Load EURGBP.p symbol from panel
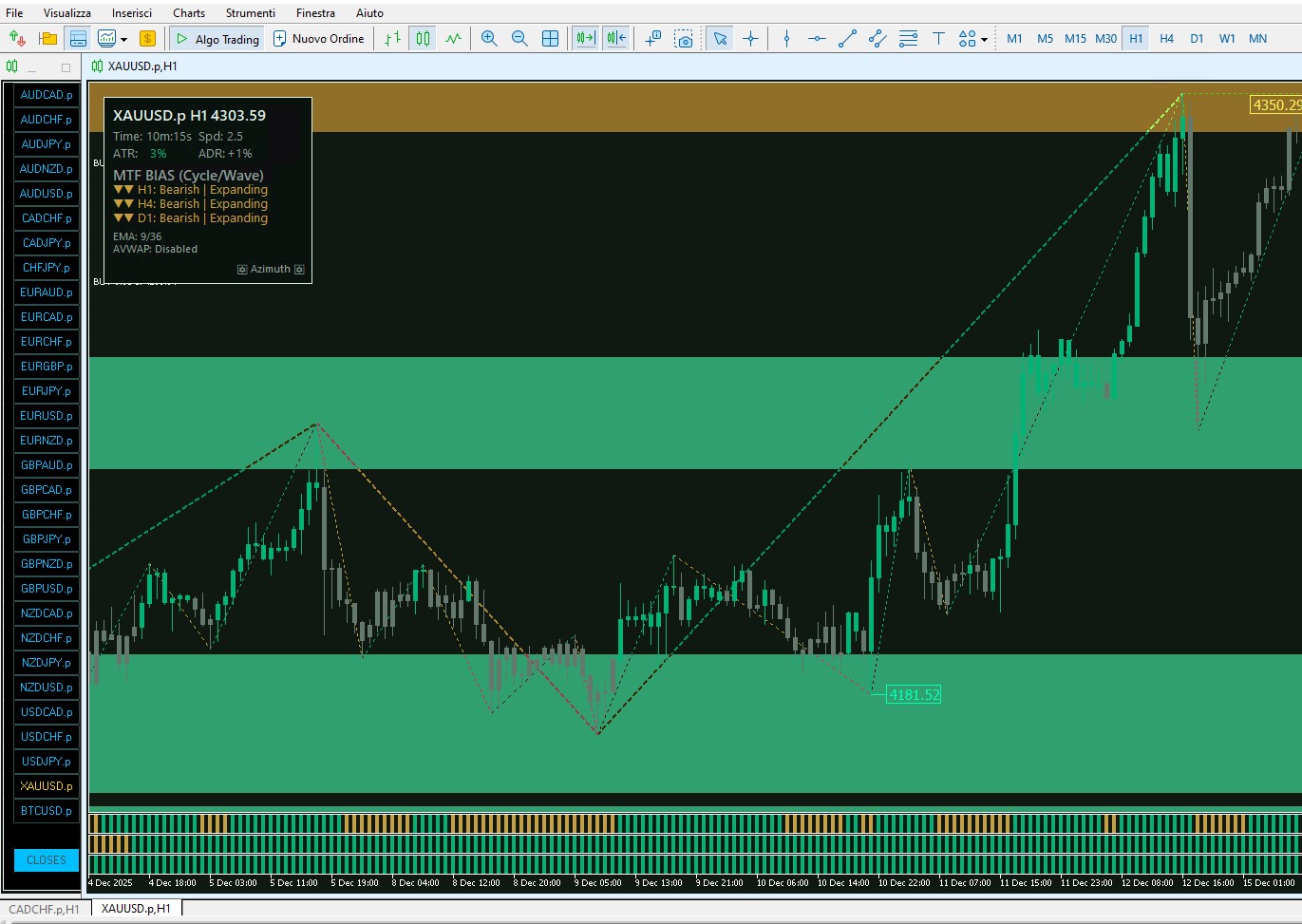 pyautogui.click(x=47, y=367)
